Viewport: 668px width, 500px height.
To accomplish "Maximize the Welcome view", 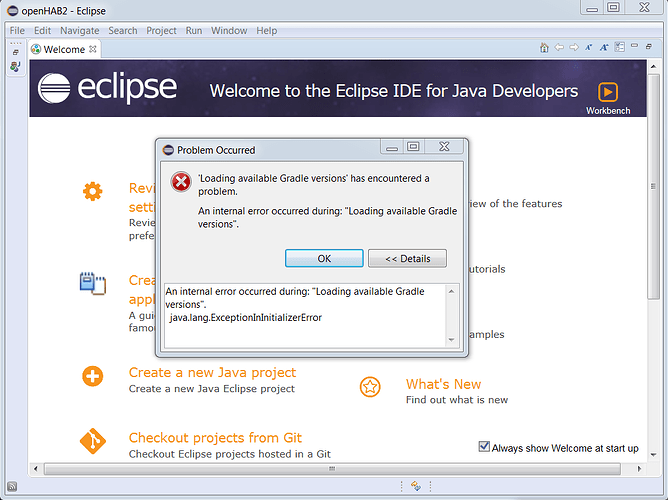I will coord(649,46).
